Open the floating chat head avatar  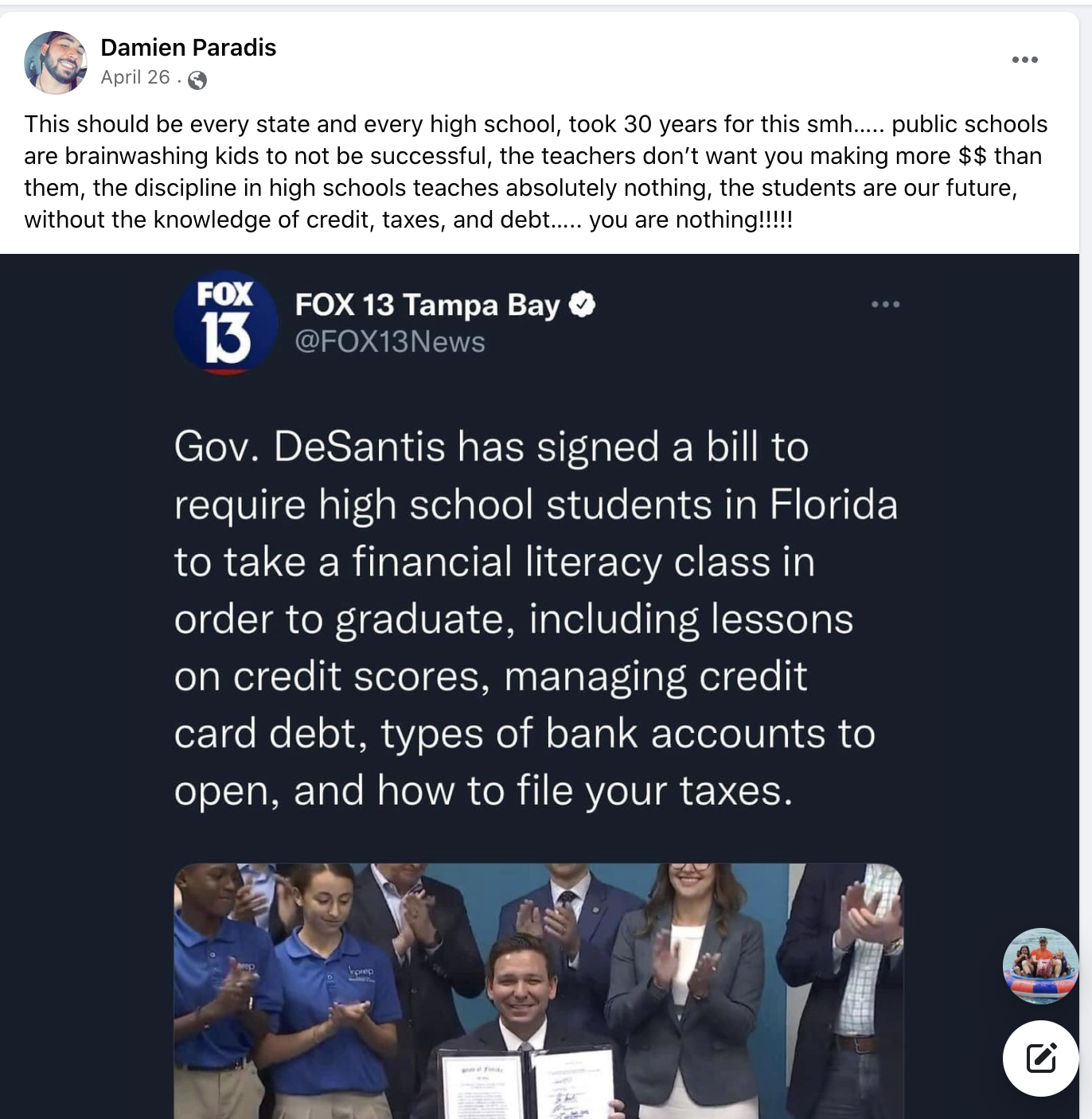(1040, 966)
